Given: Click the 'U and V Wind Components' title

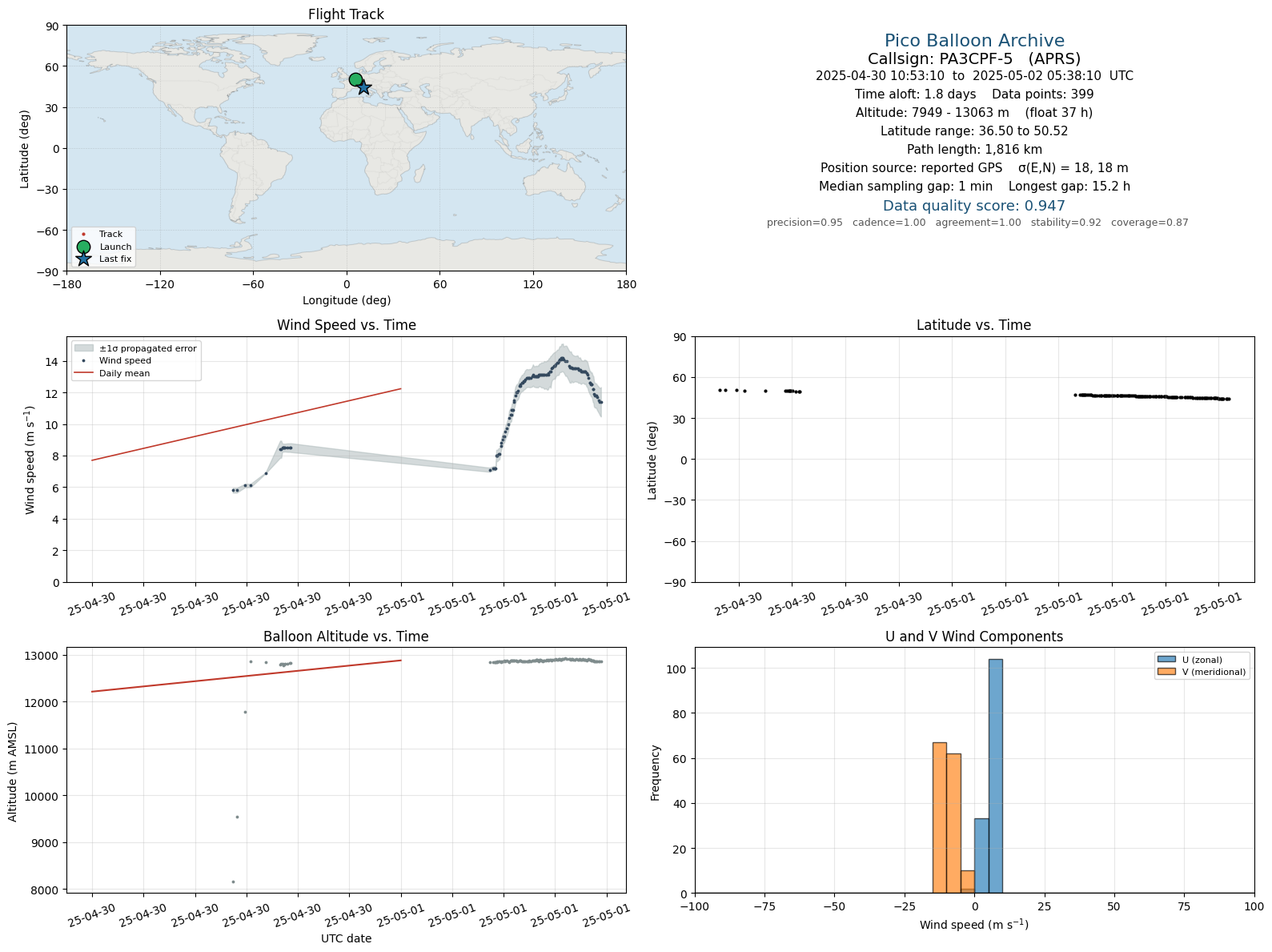Looking at the screenshot, I should [x=973, y=637].
